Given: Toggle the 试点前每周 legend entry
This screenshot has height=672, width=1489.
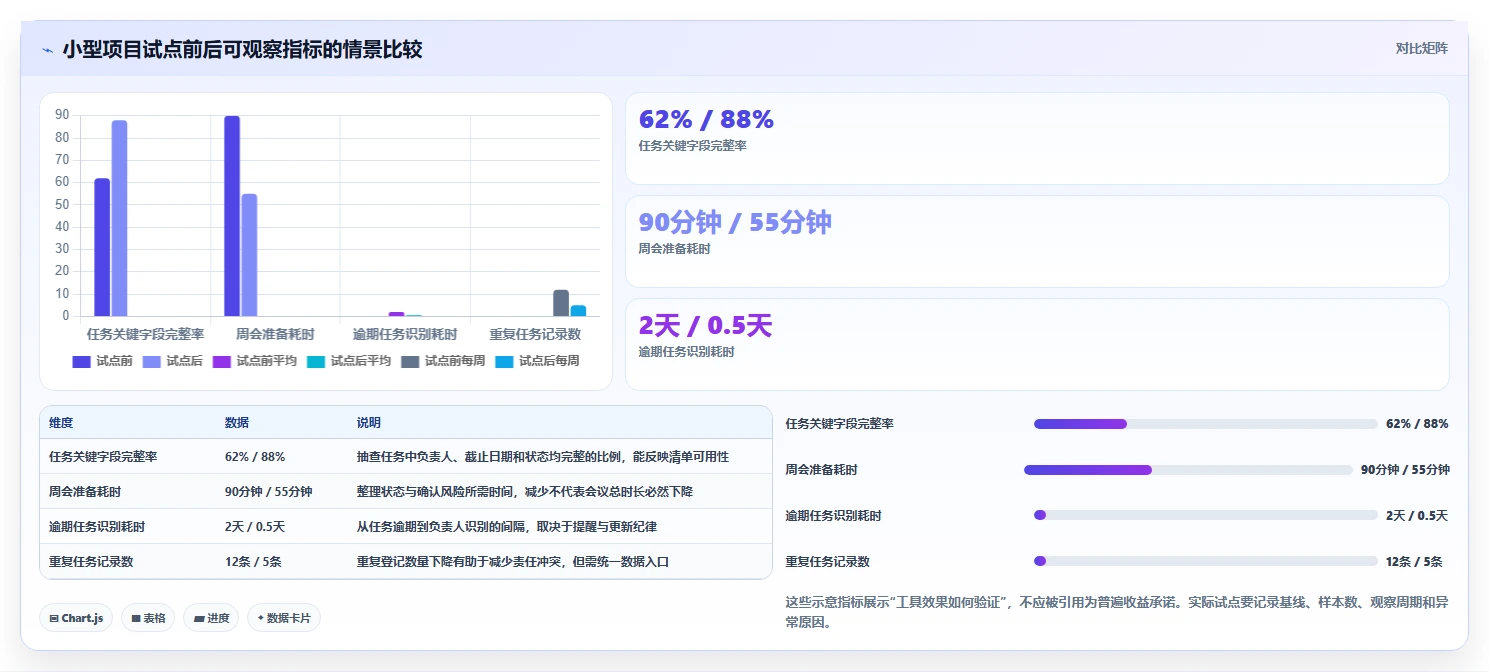Looking at the screenshot, I should (x=442, y=361).
